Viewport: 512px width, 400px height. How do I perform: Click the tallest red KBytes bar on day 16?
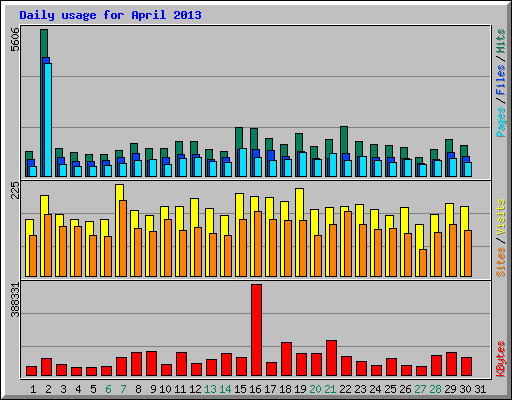[256, 330]
